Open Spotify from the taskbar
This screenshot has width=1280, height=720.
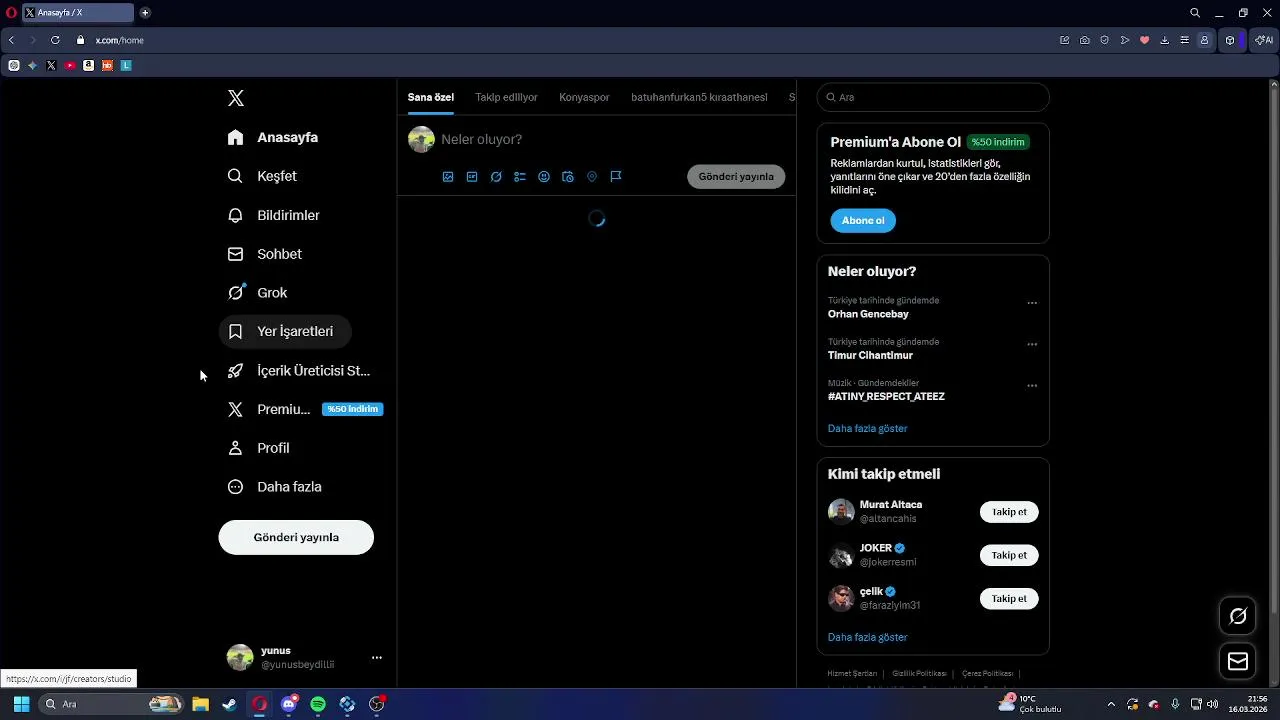coord(318,704)
